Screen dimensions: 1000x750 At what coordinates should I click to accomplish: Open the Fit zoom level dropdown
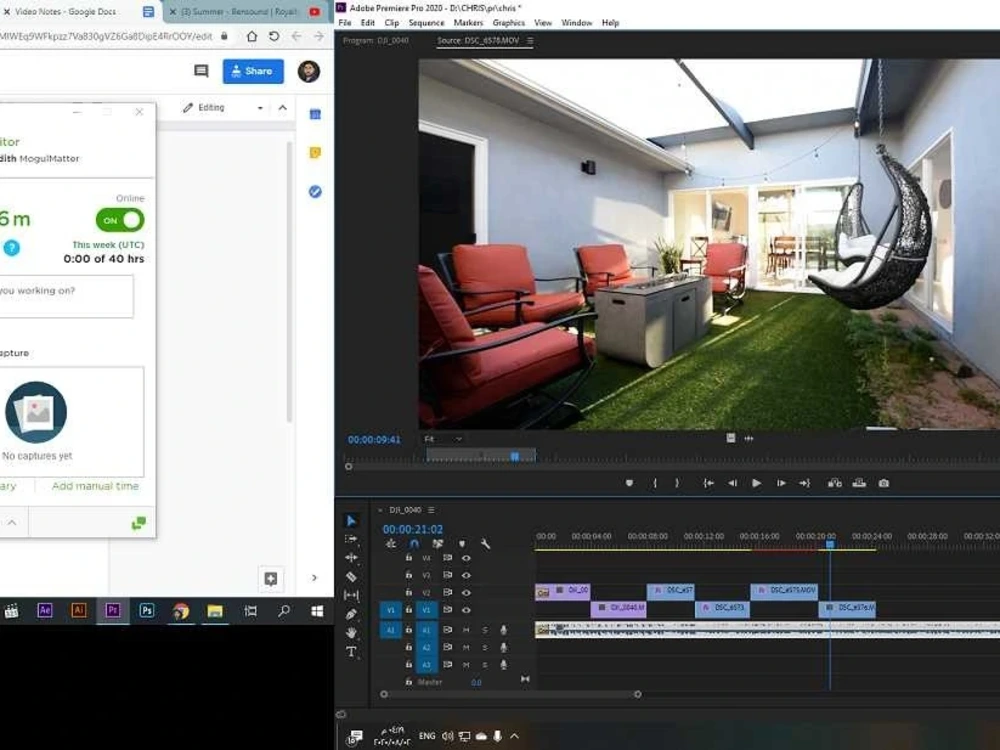443,439
